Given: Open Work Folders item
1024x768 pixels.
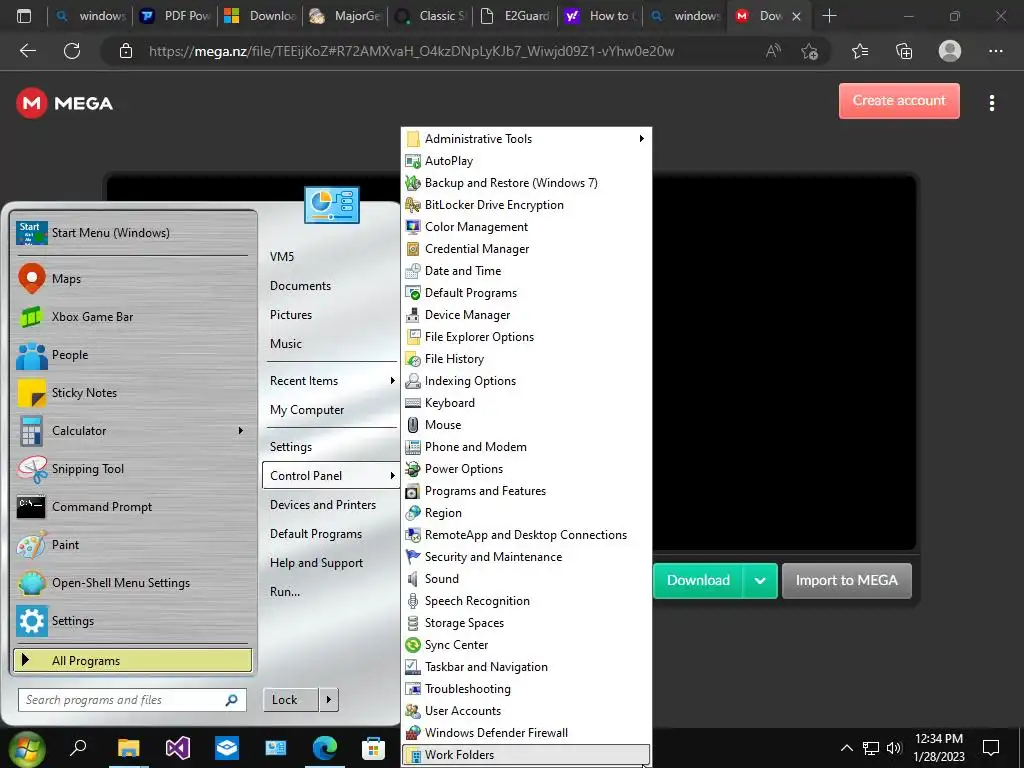Looking at the screenshot, I should click(x=526, y=755).
